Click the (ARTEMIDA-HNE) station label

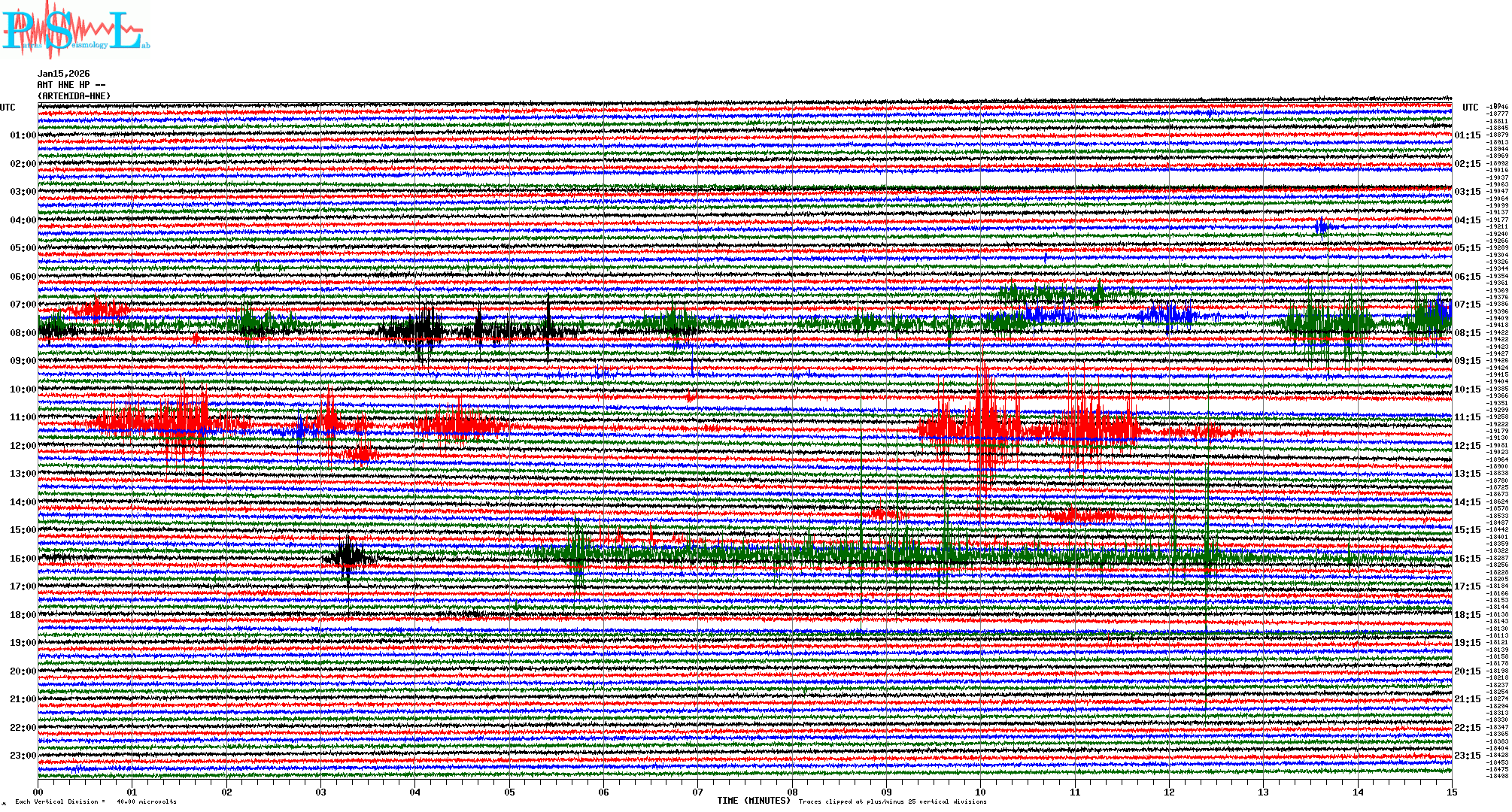[x=74, y=96]
